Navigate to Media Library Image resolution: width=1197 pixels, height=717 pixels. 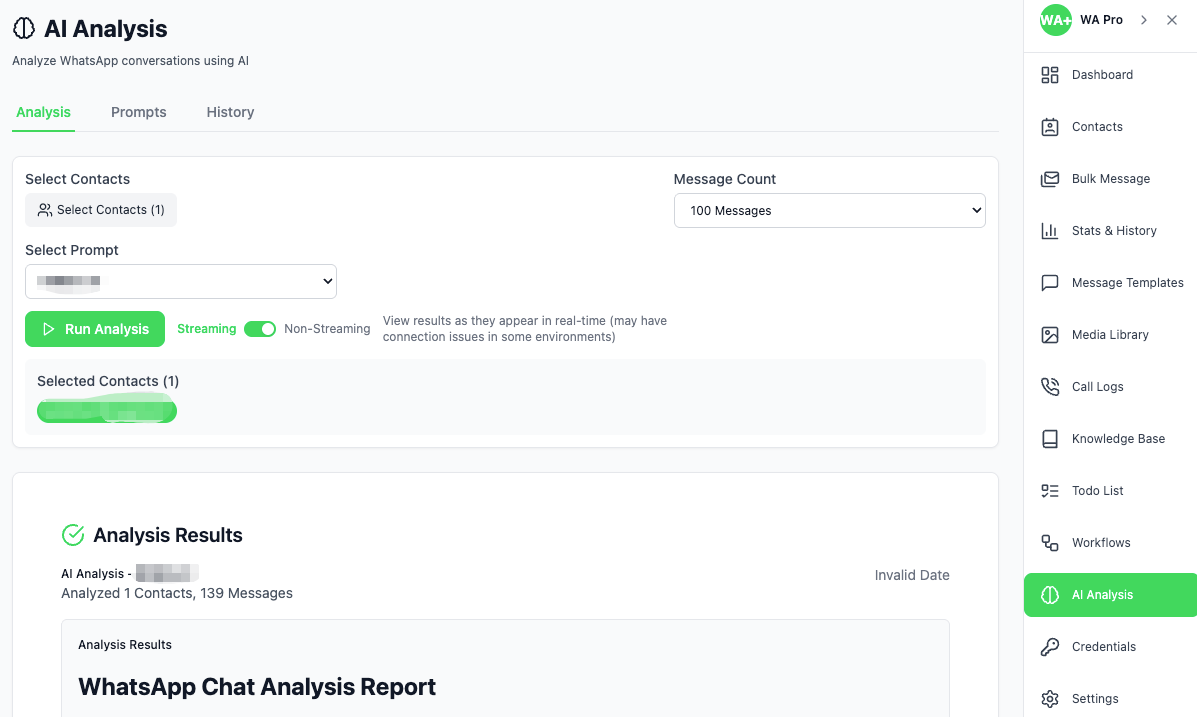[1110, 334]
